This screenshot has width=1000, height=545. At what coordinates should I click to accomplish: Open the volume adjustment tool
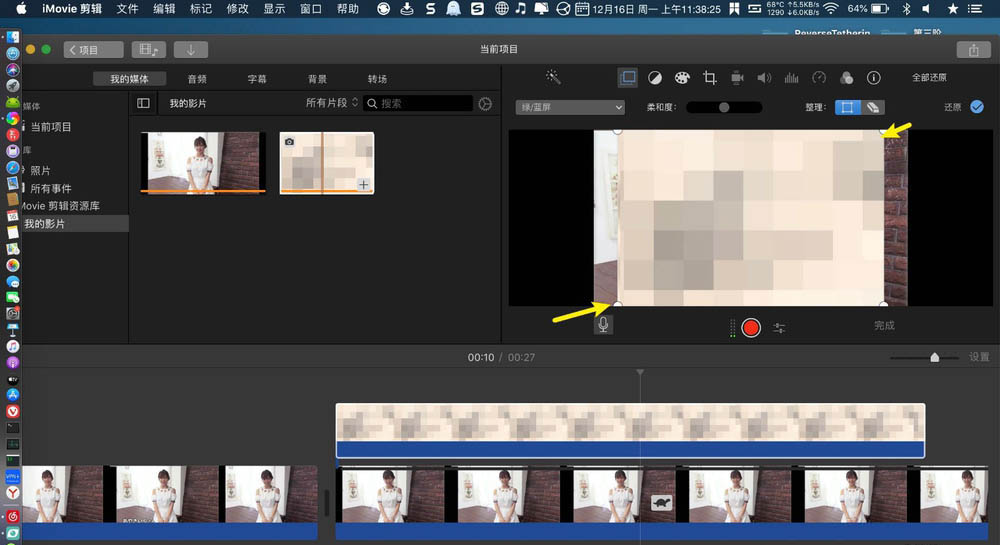pyautogui.click(x=764, y=78)
